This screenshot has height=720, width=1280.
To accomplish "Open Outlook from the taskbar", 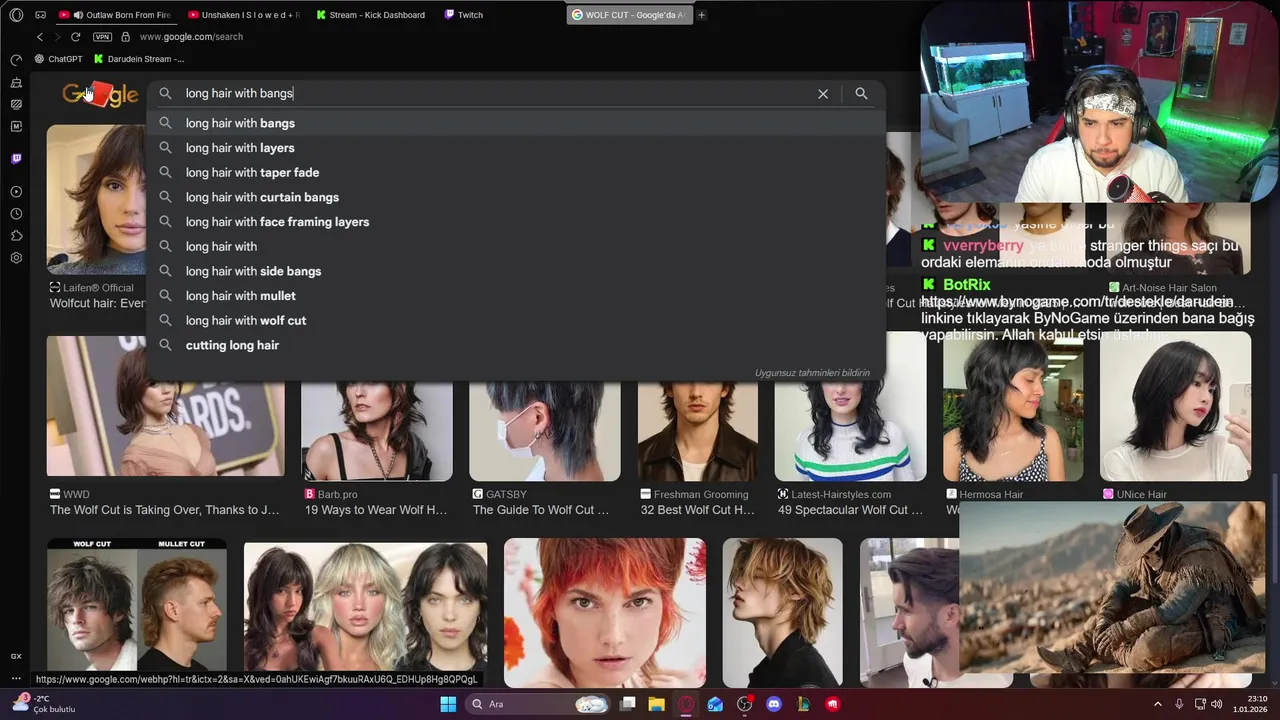I will point(715,704).
